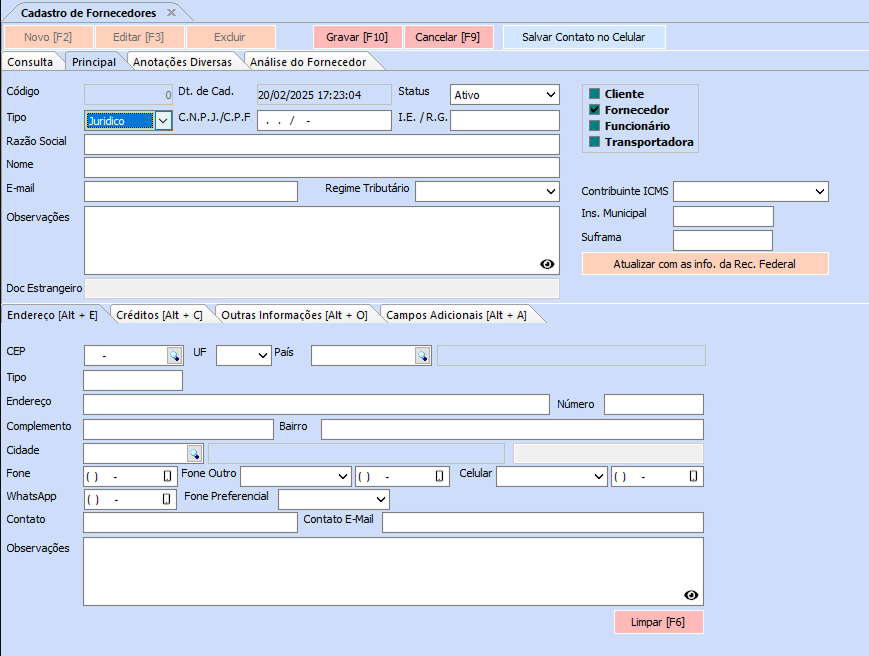
Task: Click the Complemento input field
Action: pyautogui.click(x=178, y=429)
